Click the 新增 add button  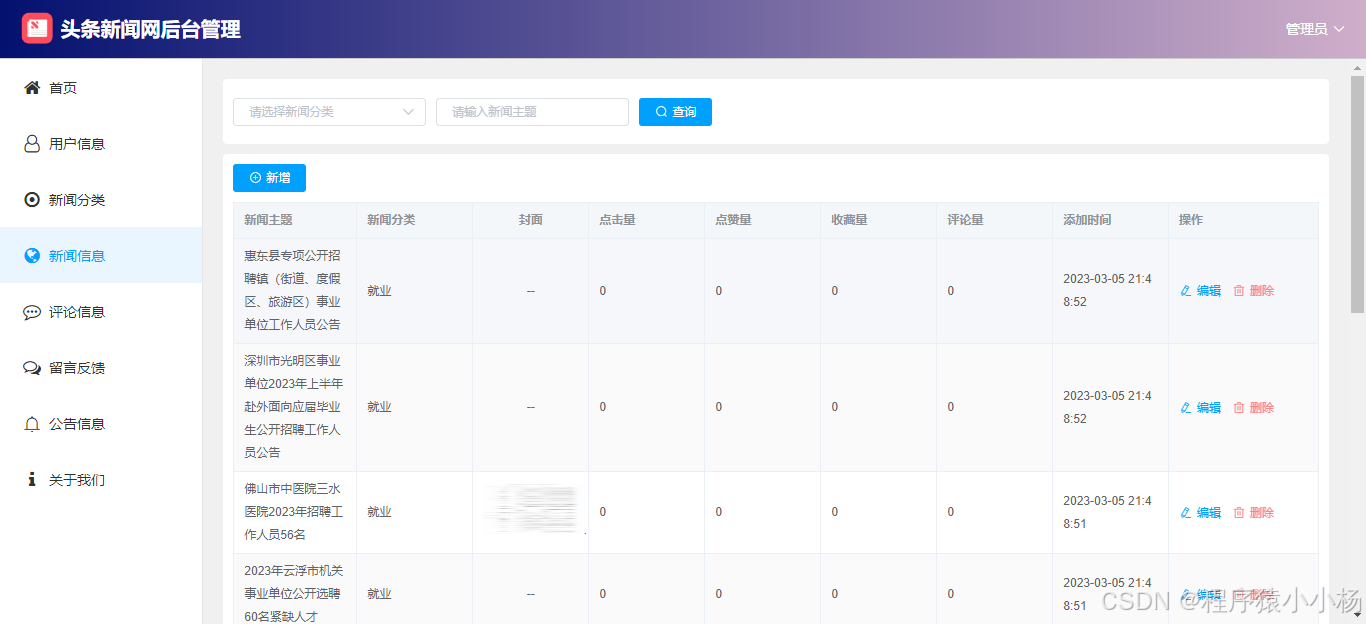pyautogui.click(x=269, y=178)
